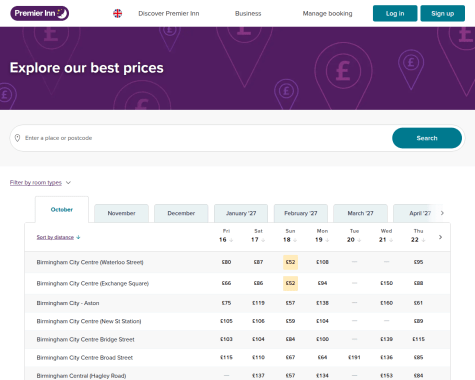Sort by Wed 21 column arrow
This screenshot has width=475, height=380.
coord(391,240)
